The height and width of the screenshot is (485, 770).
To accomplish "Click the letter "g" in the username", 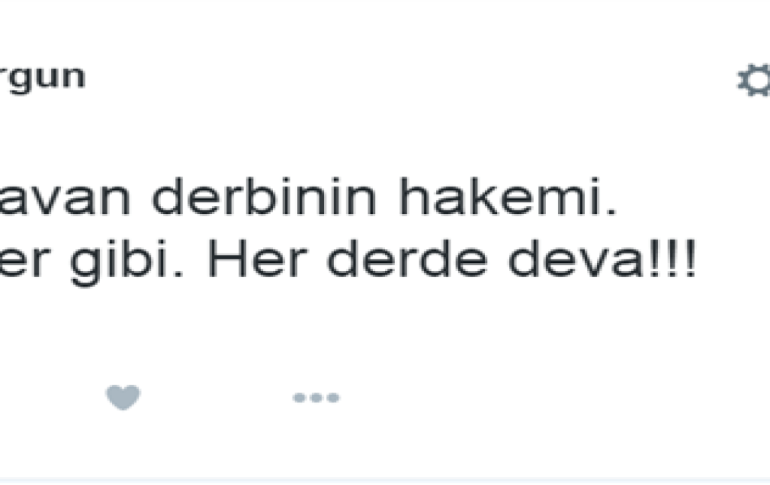I will tap(20, 81).
